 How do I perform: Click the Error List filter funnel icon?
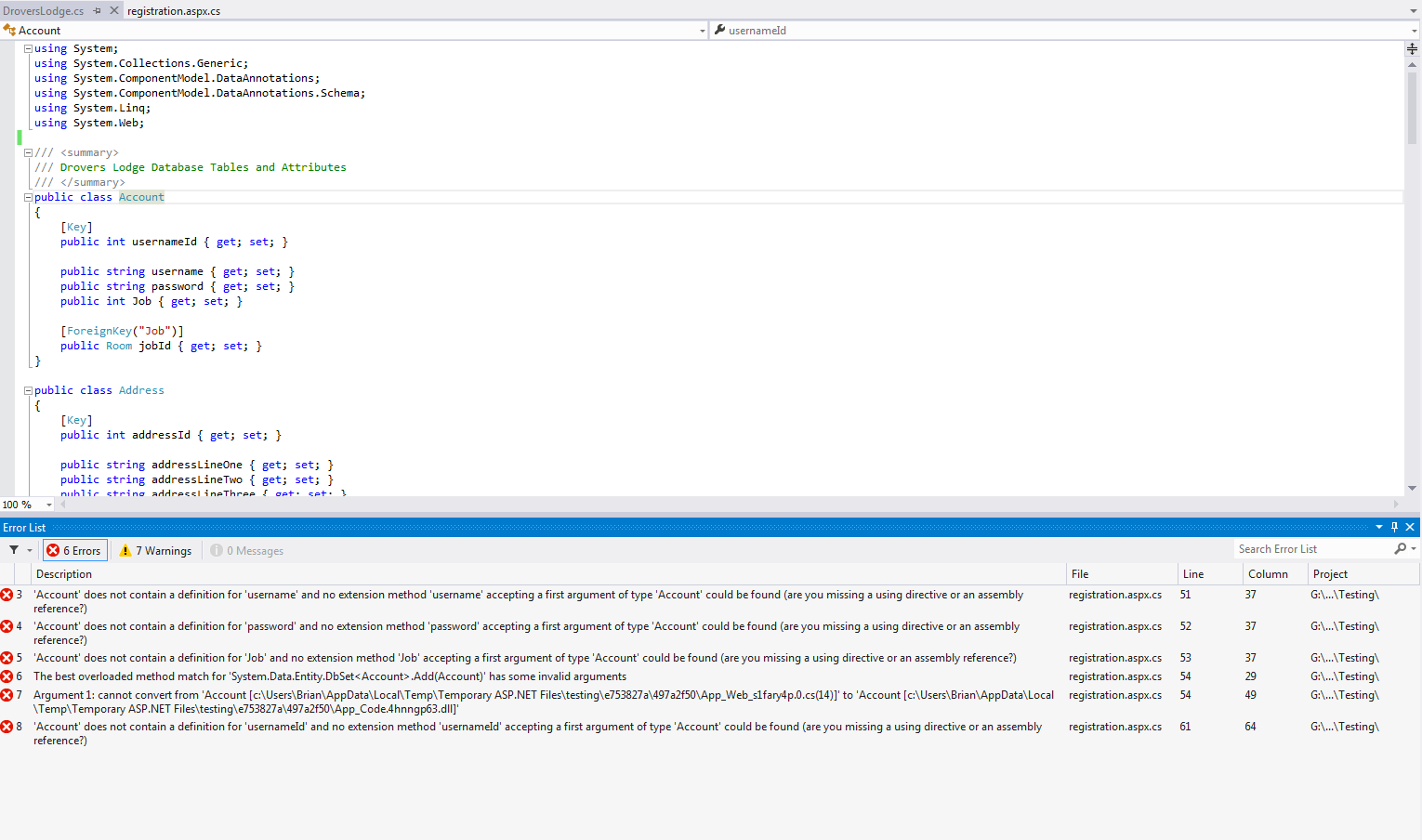[x=14, y=550]
